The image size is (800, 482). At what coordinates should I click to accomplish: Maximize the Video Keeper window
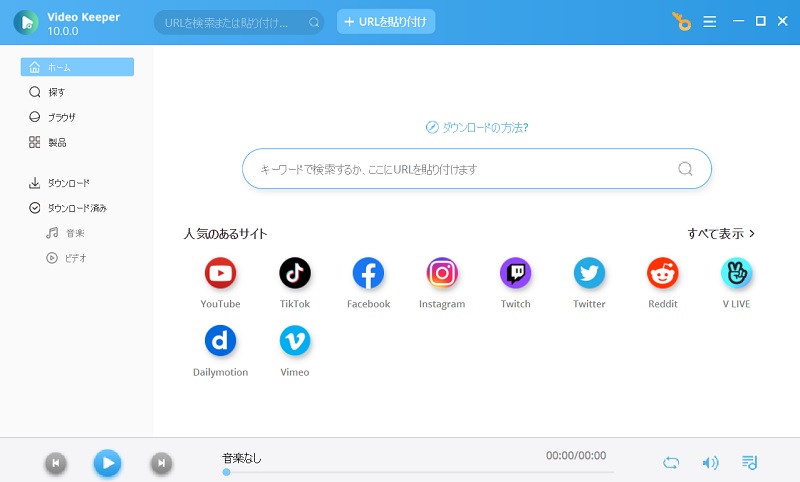(x=760, y=21)
